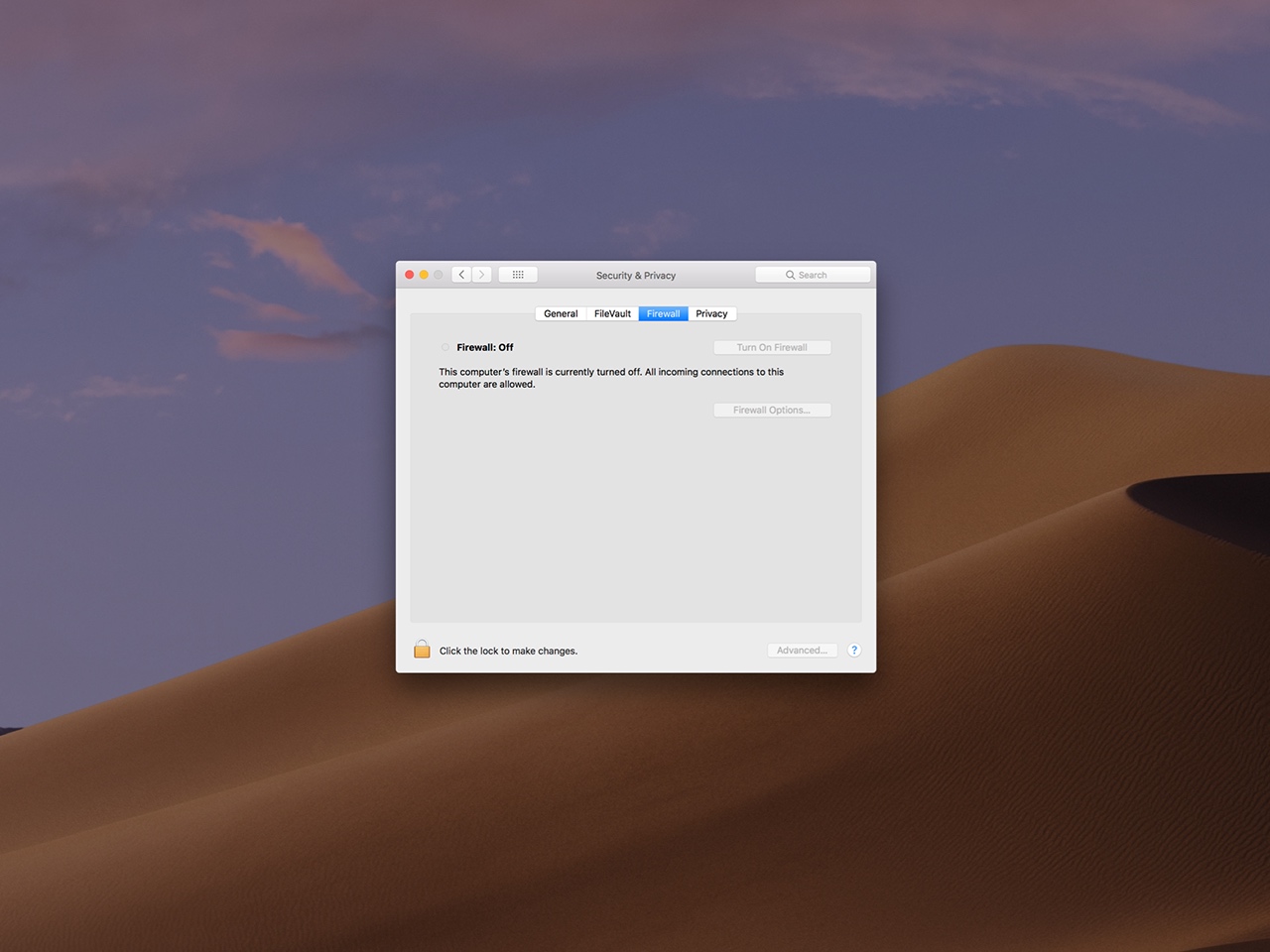The height and width of the screenshot is (952, 1270).
Task: Click the Security & Privacy window title
Action: (x=636, y=276)
